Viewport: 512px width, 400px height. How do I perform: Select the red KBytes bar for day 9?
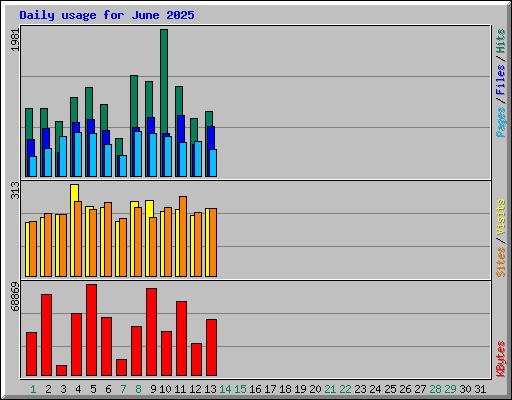click(x=151, y=332)
